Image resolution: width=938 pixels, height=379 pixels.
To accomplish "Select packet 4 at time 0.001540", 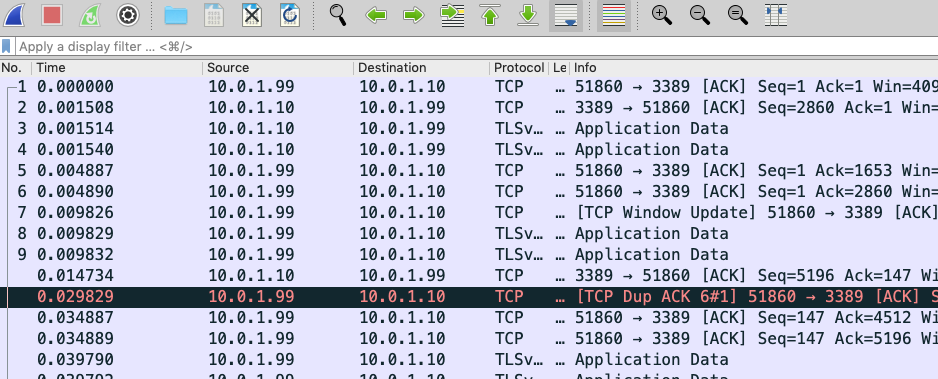I will click(469, 149).
